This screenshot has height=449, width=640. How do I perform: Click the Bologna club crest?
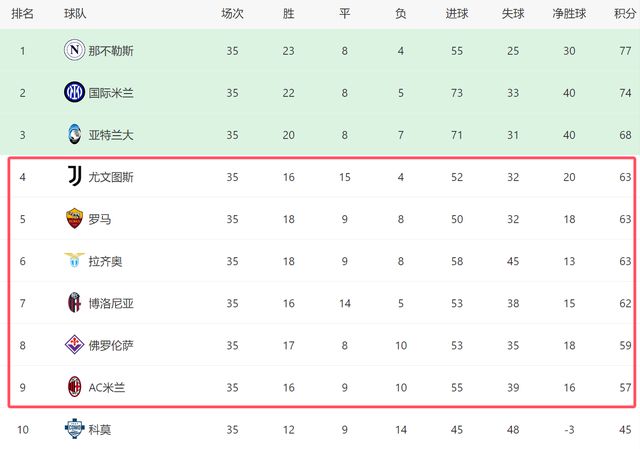74,303
